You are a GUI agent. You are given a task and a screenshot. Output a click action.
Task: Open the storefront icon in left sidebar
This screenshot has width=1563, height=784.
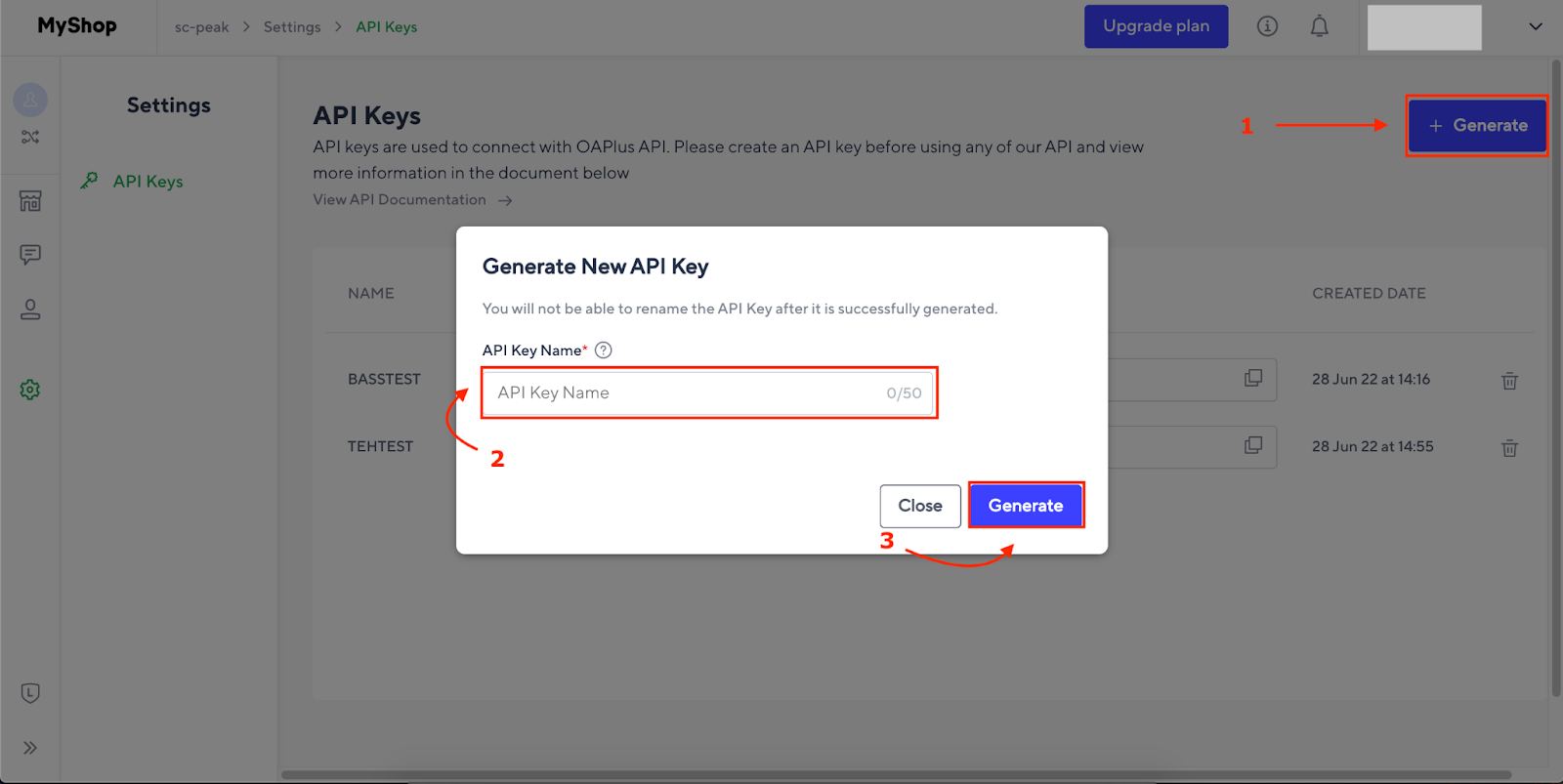click(x=30, y=200)
